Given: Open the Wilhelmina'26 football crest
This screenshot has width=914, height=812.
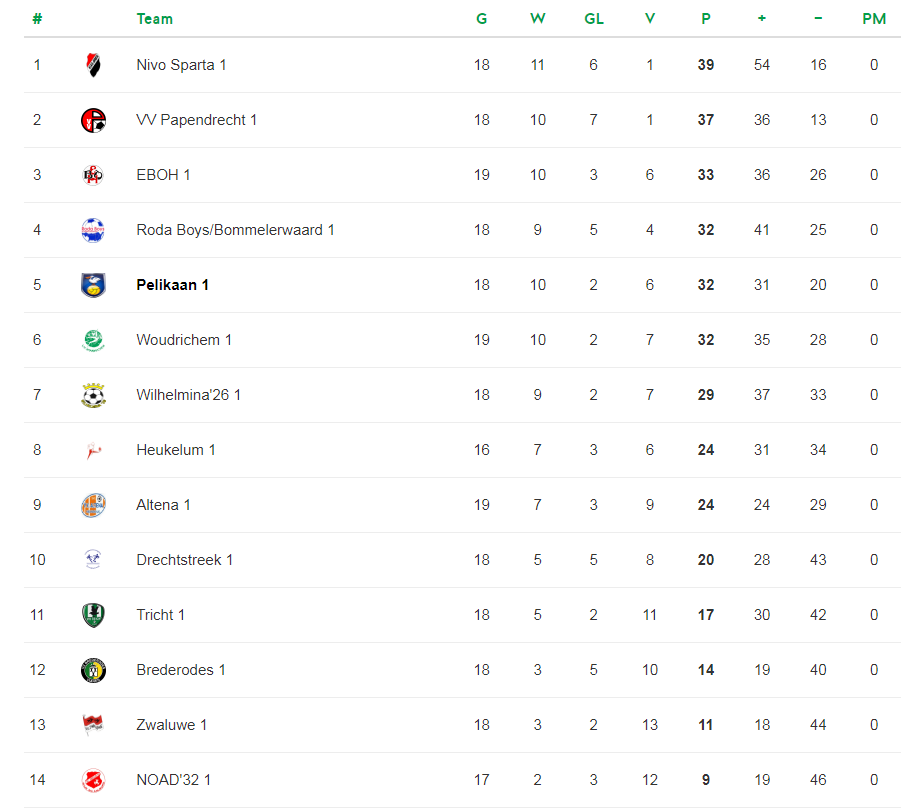Looking at the screenshot, I should click(x=93, y=395).
